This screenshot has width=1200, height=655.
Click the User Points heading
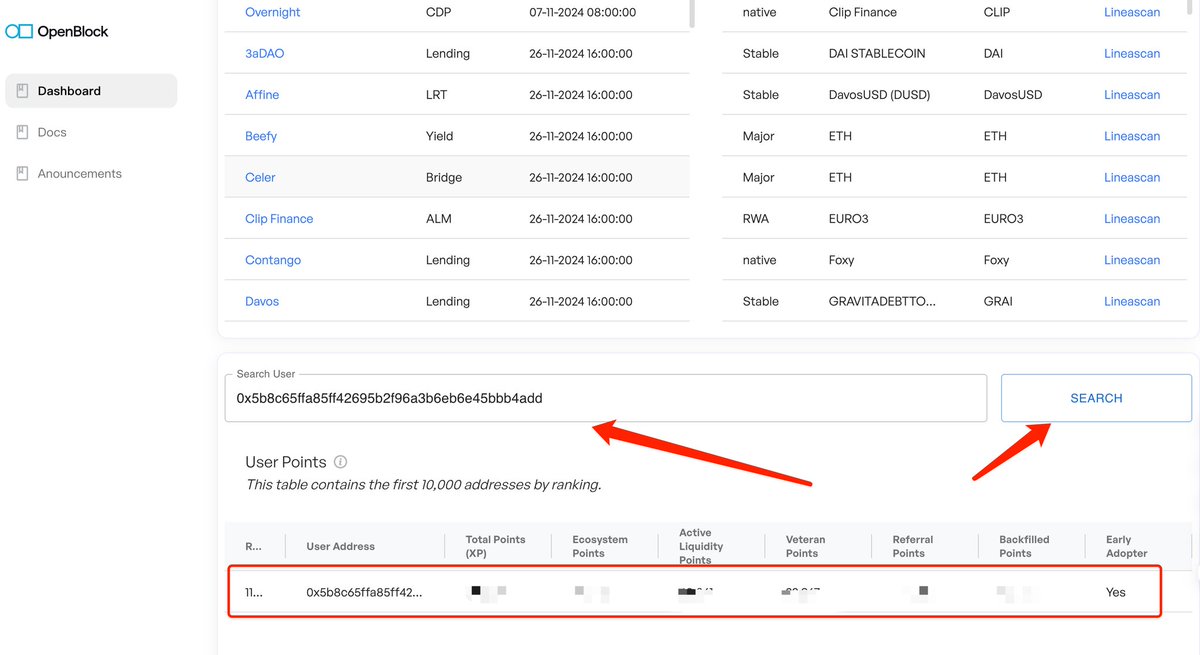pos(286,462)
